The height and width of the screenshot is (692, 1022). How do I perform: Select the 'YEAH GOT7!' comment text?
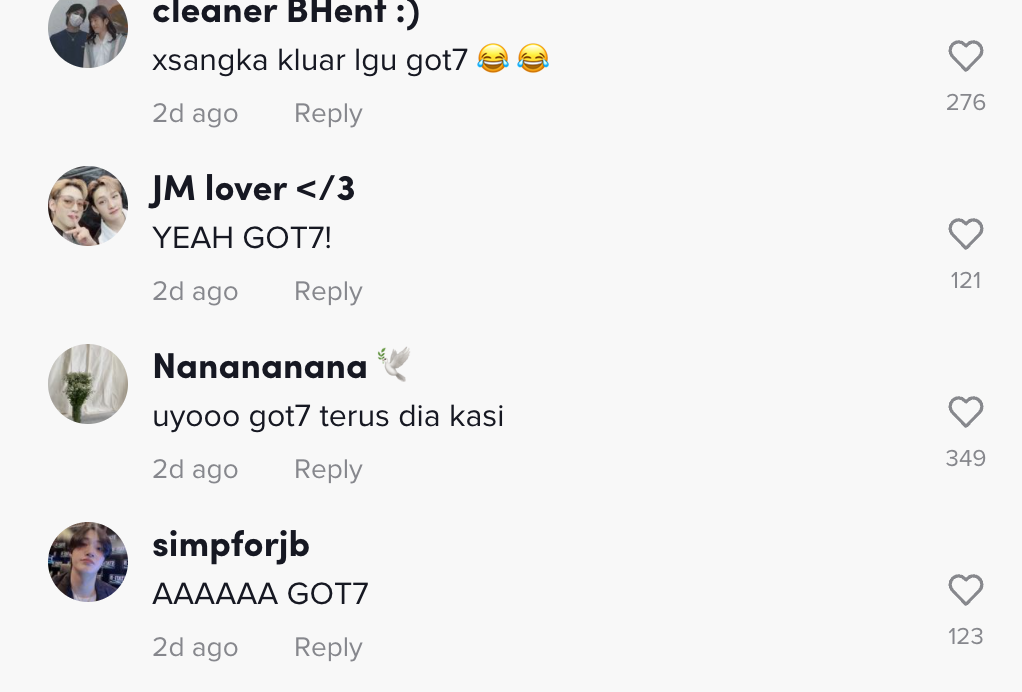[242, 238]
